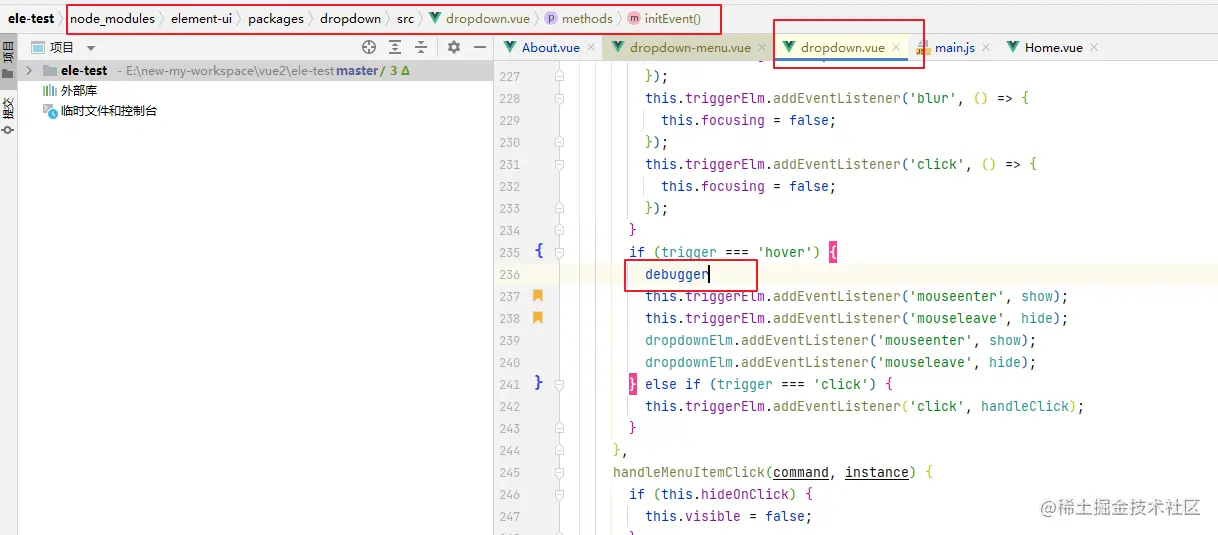Close the About.vue tab
The height and width of the screenshot is (535, 1218).
(591, 47)
